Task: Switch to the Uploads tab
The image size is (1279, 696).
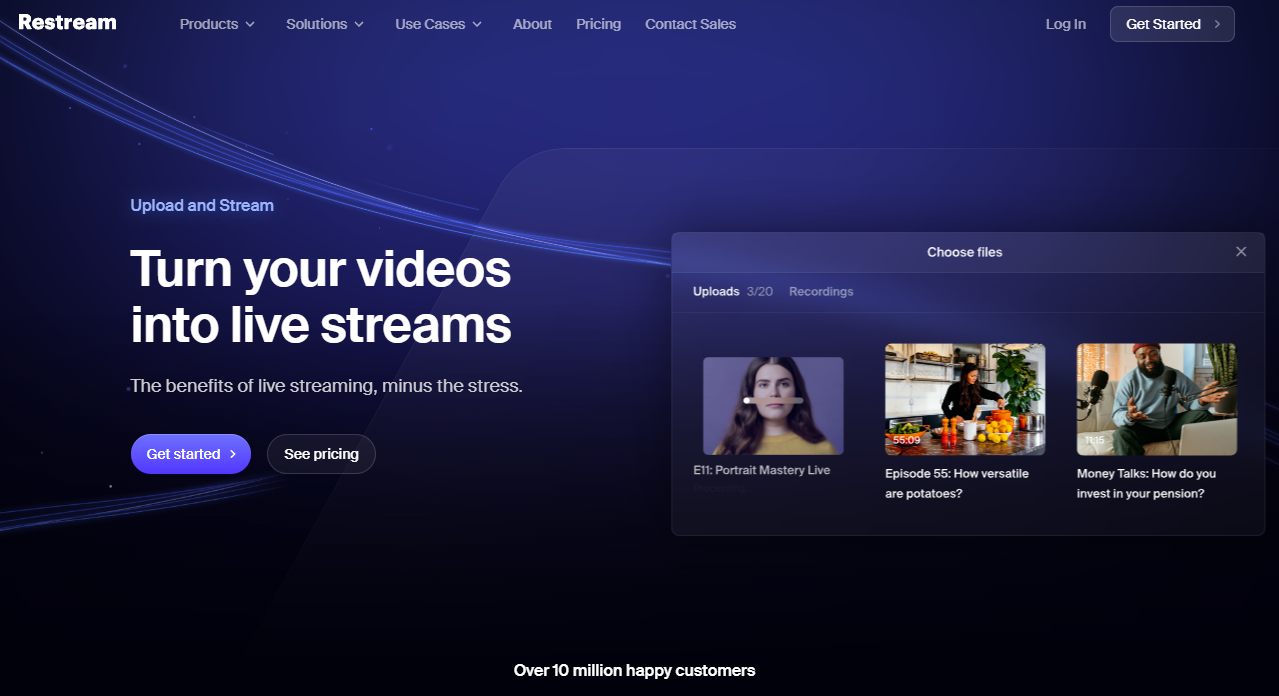Action: (x=716, y=292)
